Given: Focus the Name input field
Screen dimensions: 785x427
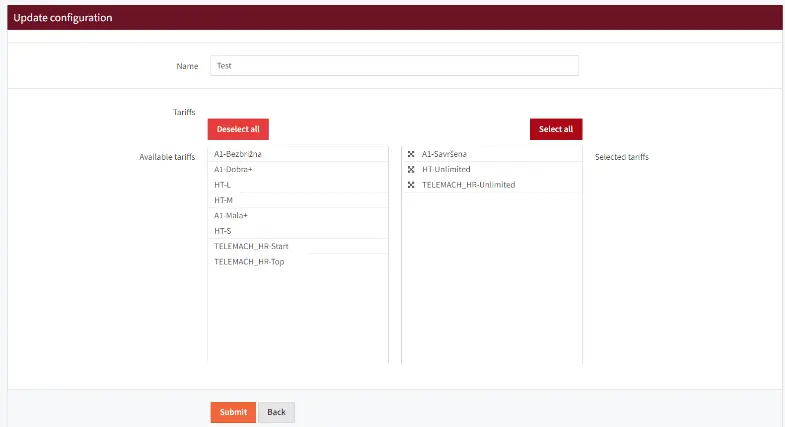Looking at the screenshot, I should tap(395, 66).
